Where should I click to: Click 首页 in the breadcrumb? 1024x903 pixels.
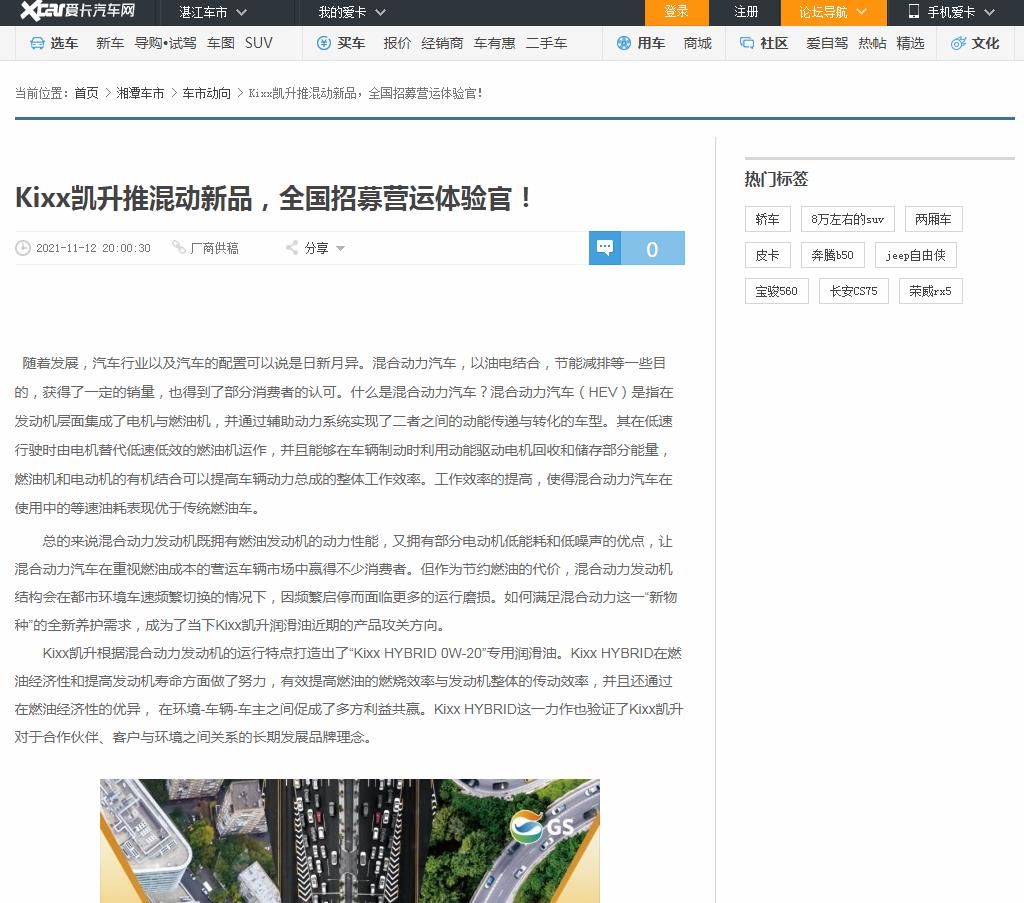[86, 93]
